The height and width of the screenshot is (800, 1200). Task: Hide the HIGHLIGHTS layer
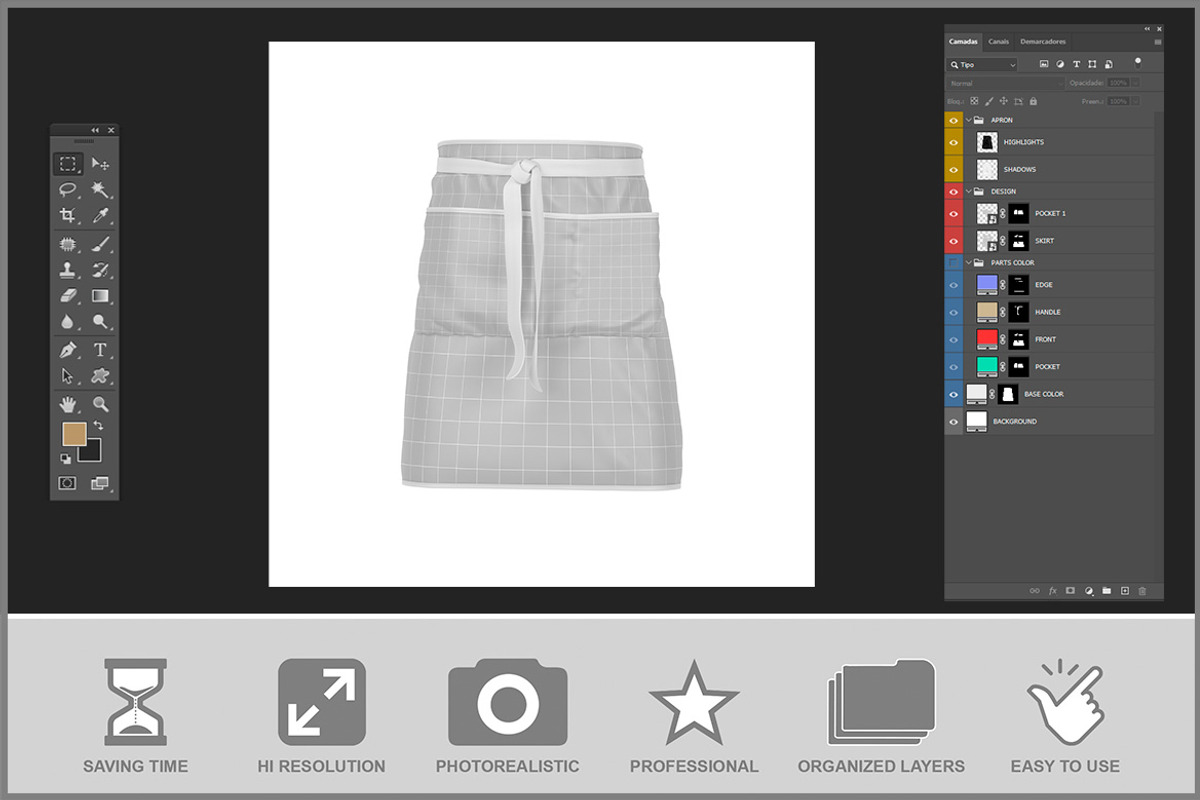point(953,142)
